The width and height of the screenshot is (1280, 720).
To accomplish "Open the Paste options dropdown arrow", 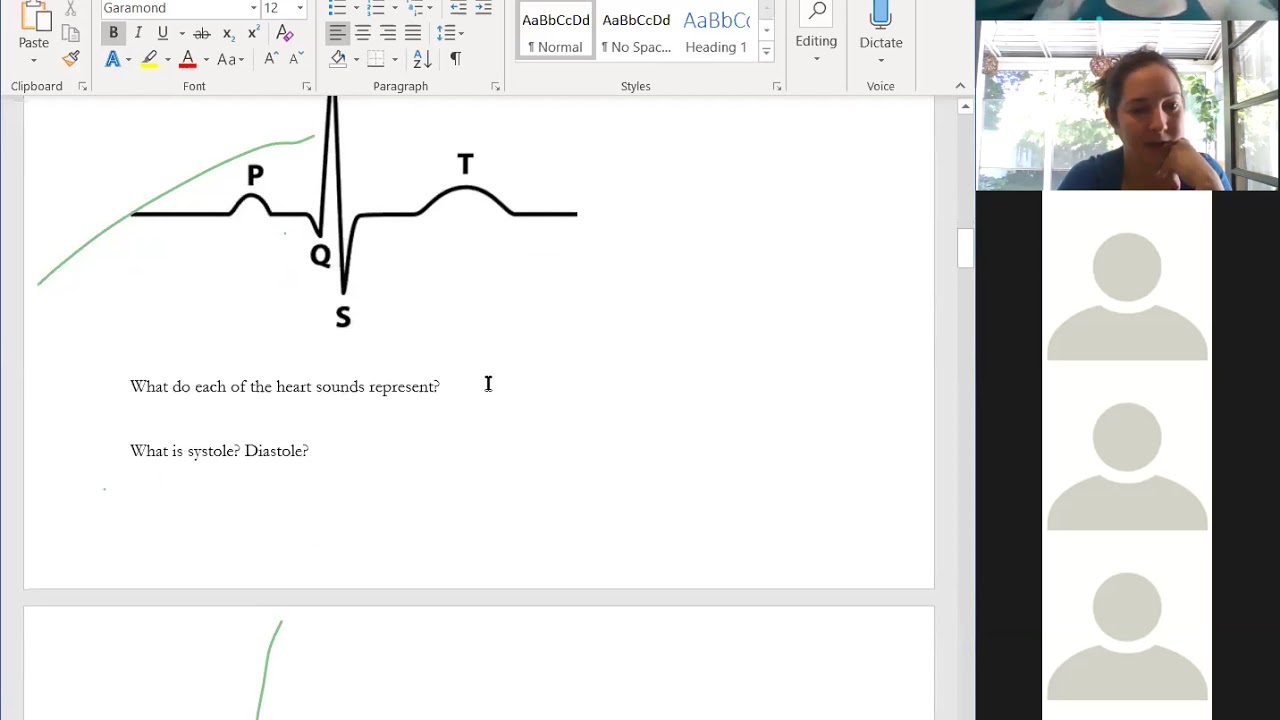I will (x=33, y=61).
